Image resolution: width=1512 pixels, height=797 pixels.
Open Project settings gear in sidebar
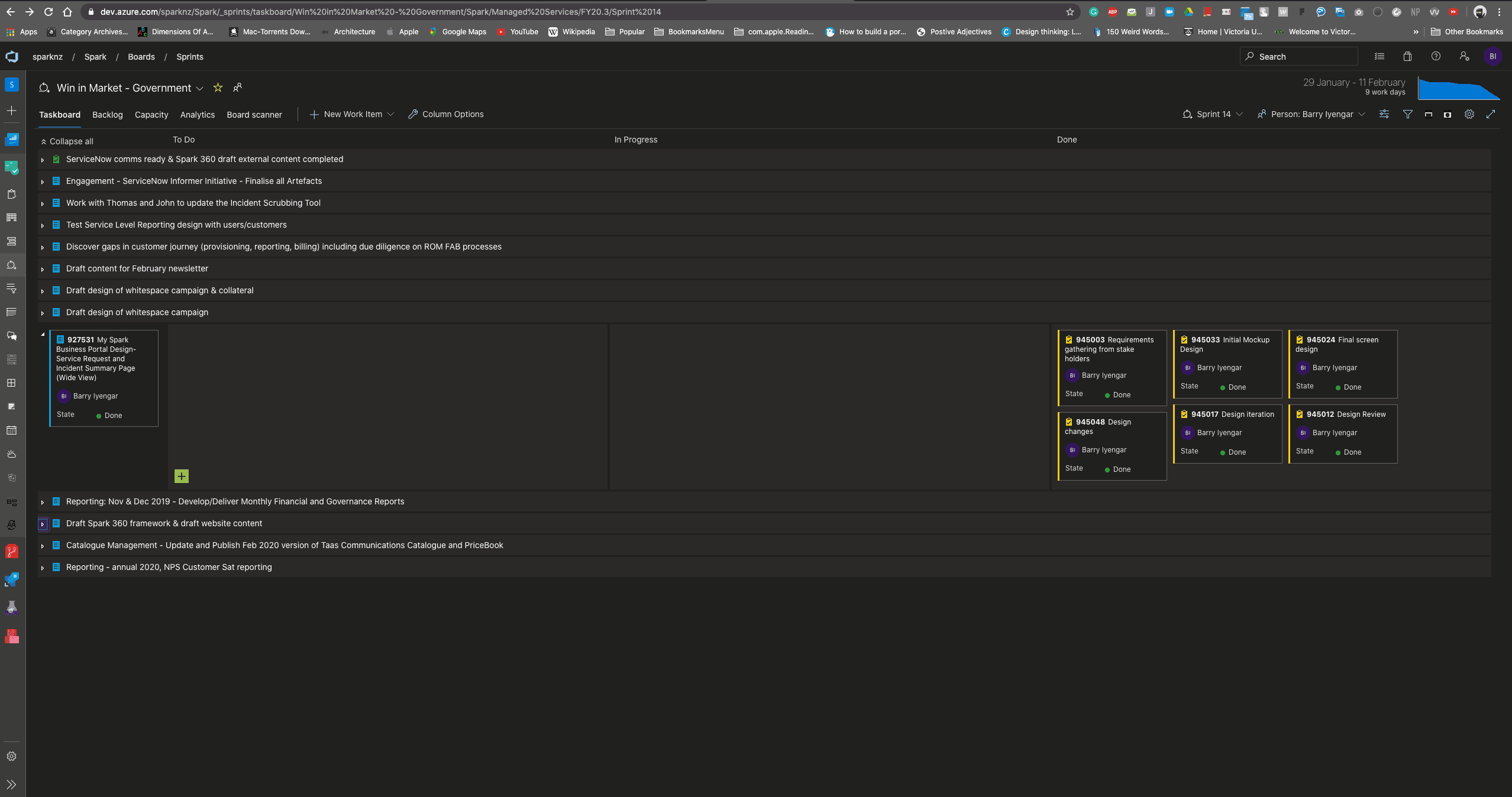coord(12,756)
